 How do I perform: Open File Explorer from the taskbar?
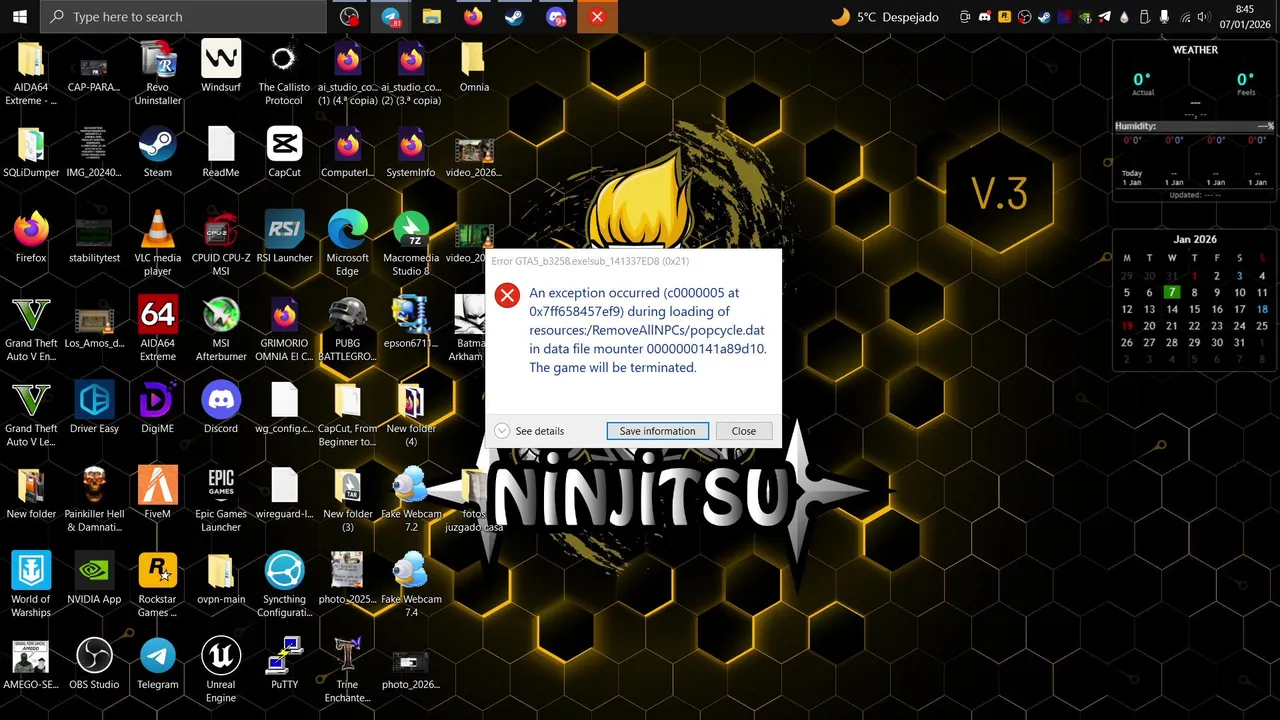[x=432, y=16]
